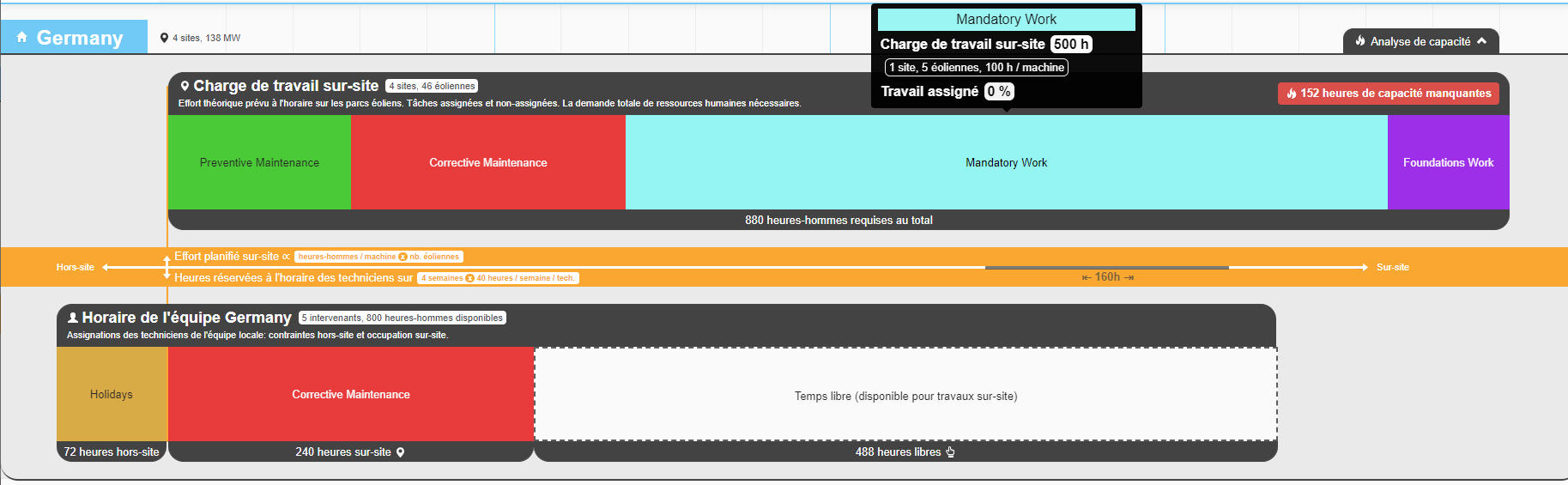The height and width of the screenshot is (485, 1568).
Task: Click flame icon in the red capacity warning
Action: [x=1291, y=94]
